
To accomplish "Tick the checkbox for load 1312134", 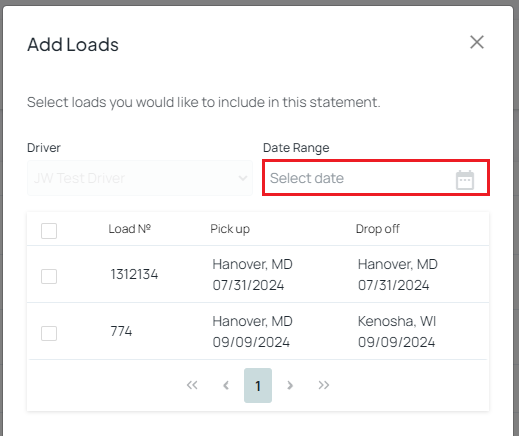I will (x=49, y=276).
